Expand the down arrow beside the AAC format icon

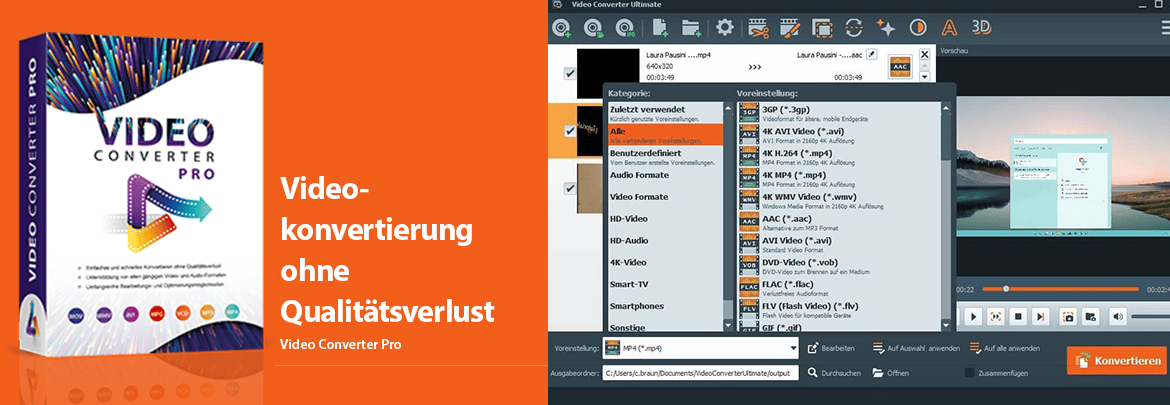tap(925, 76)
